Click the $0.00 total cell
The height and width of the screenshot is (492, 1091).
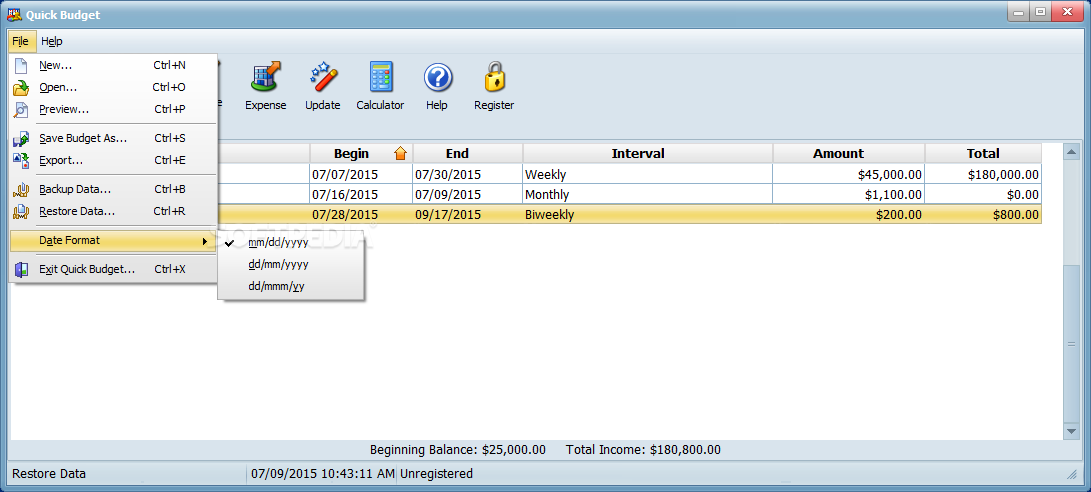[983, 195]
